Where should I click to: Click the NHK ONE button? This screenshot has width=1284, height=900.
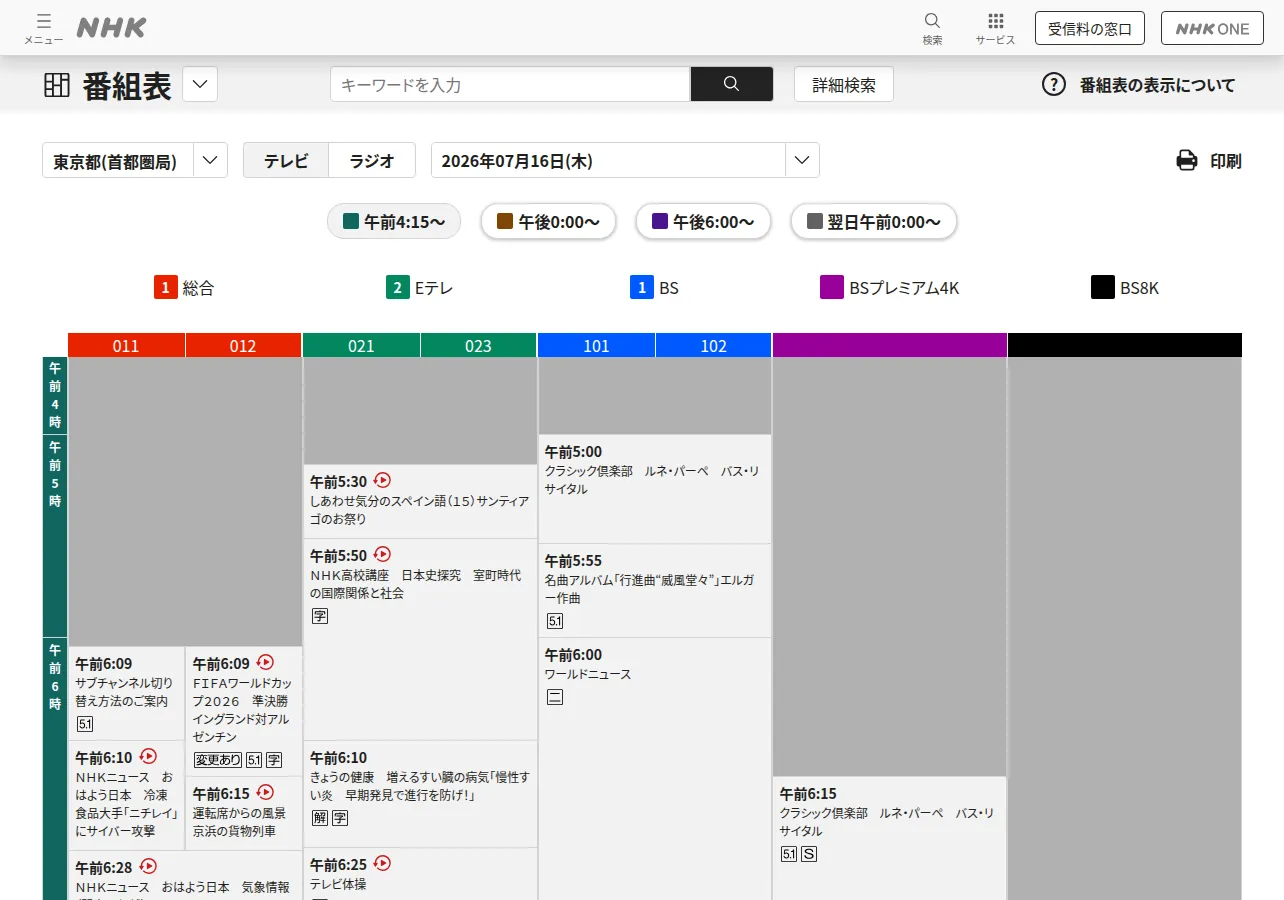click(x=1212, y=28)
